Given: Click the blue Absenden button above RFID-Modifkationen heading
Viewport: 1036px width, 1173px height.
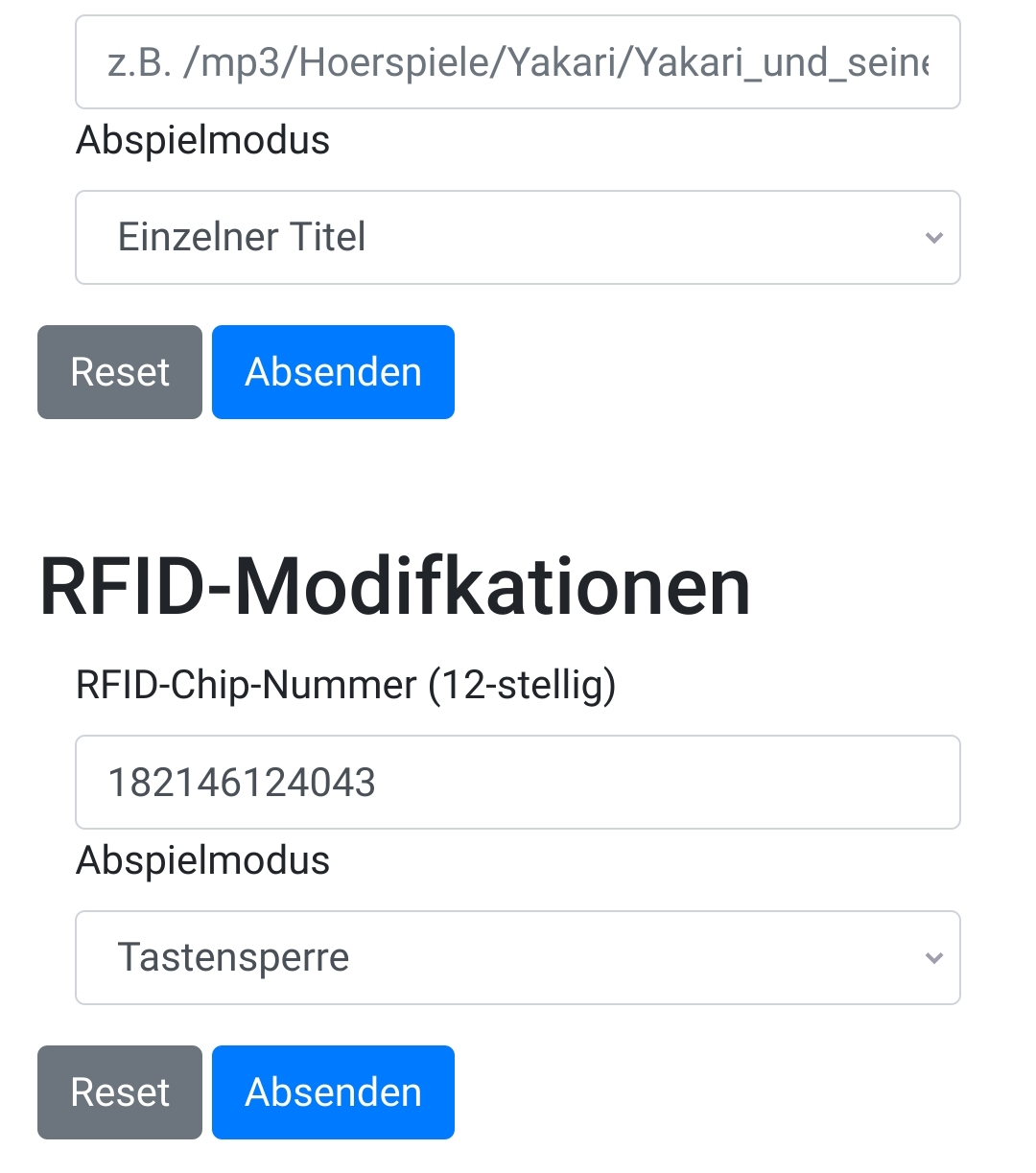Looking at the screenshot, I should [x=333, y=372].
